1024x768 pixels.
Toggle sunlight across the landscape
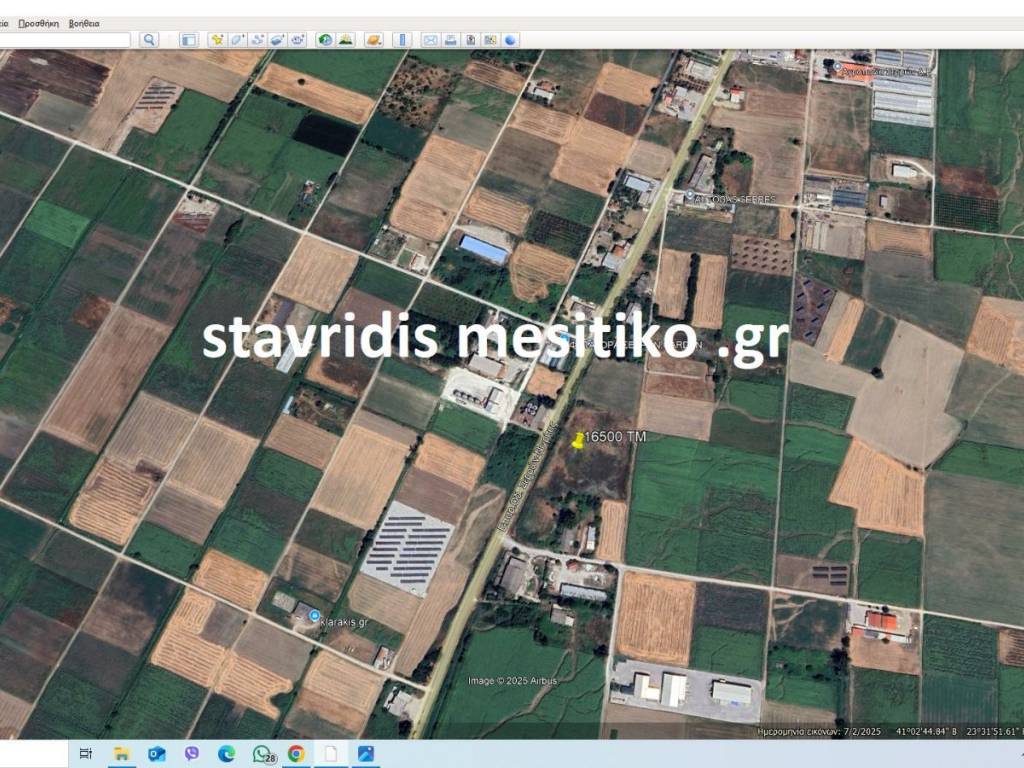tap(345, 40)
